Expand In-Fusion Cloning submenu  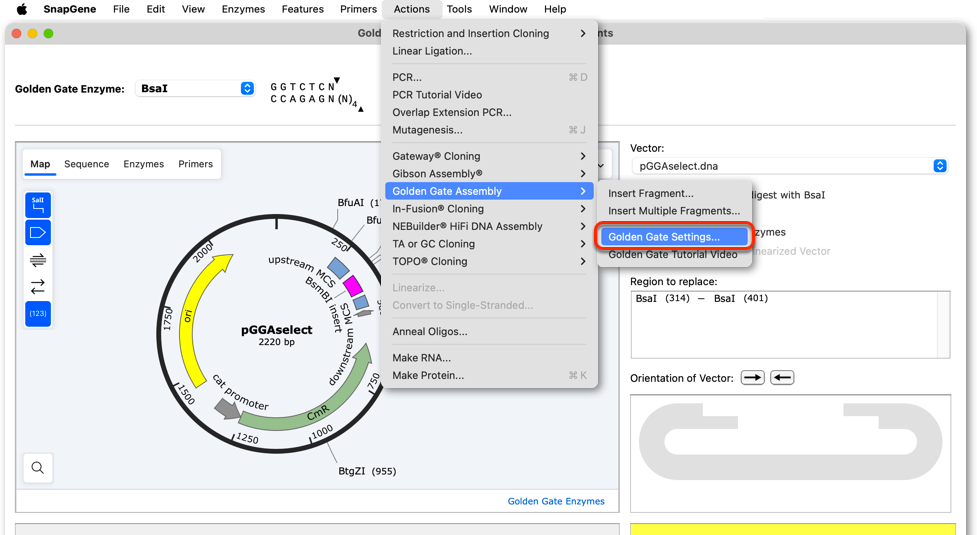tap(489, 209)
